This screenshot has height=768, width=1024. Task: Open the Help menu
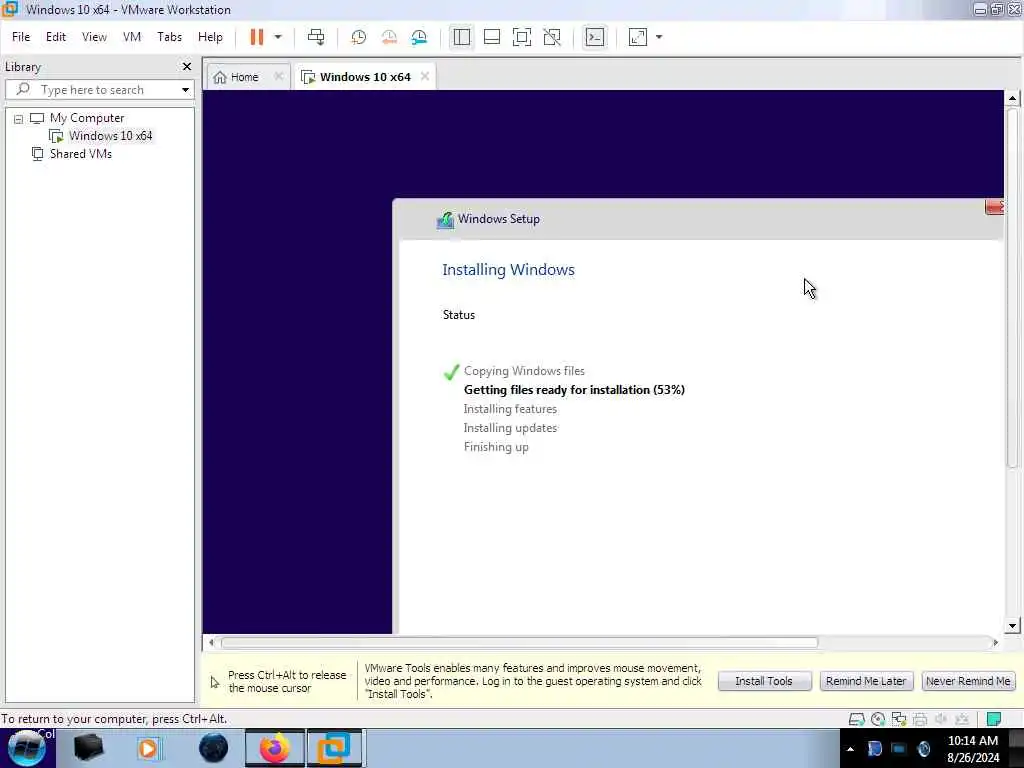tap(210, 37)
